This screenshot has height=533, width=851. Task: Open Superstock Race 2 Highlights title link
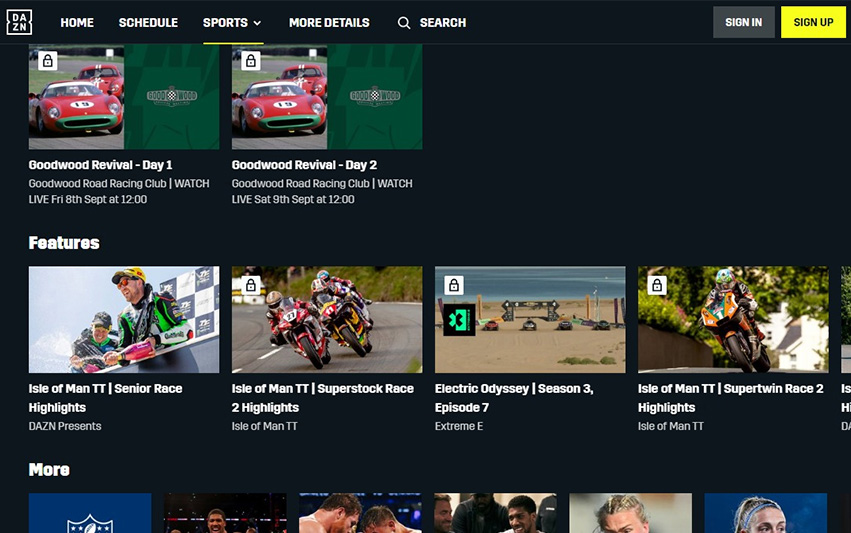click(322, 398)
